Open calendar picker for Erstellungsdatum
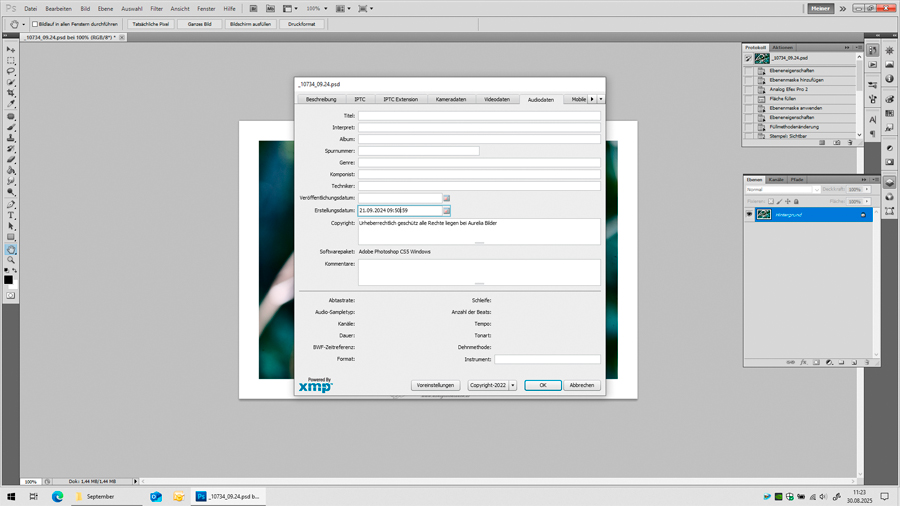Viewport: 900px width, 506px height. coord(446,211)
